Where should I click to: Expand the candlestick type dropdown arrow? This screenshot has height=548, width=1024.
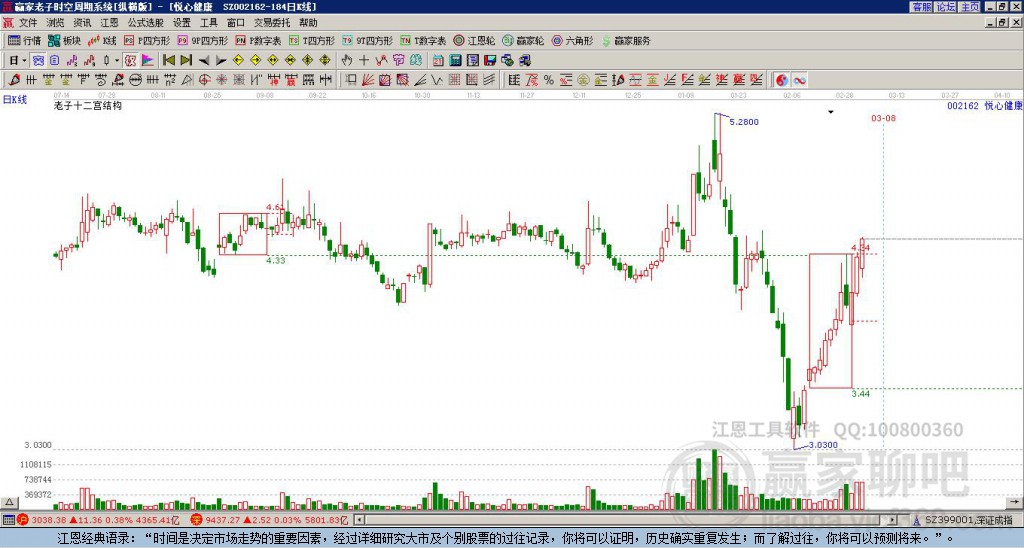click(116, 60)
